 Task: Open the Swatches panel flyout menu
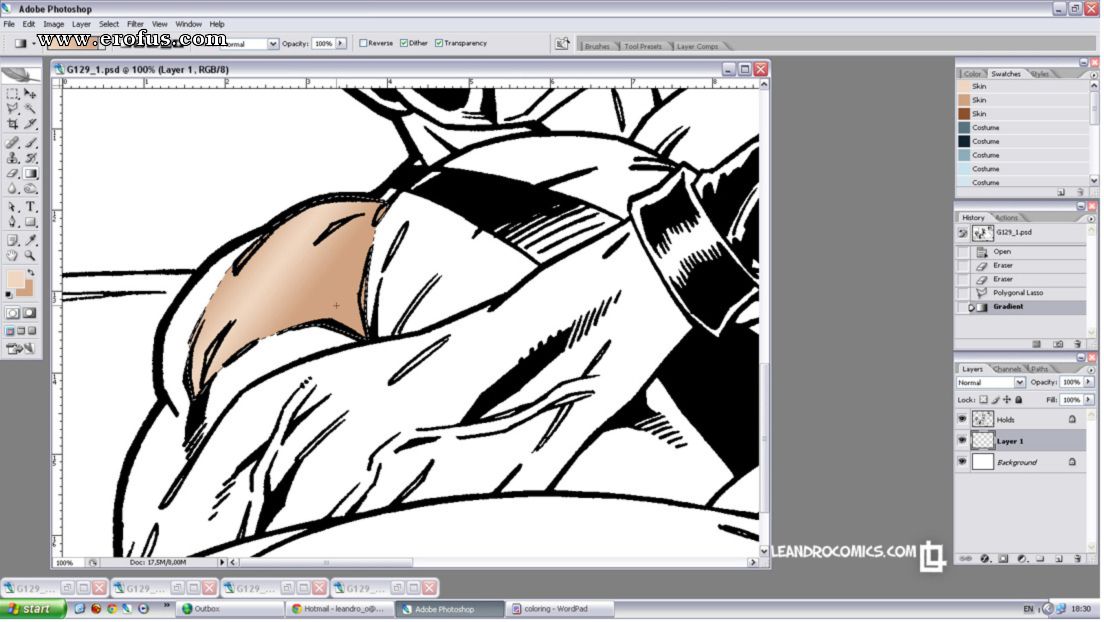pyautogui.click(x=1093, y=75)
